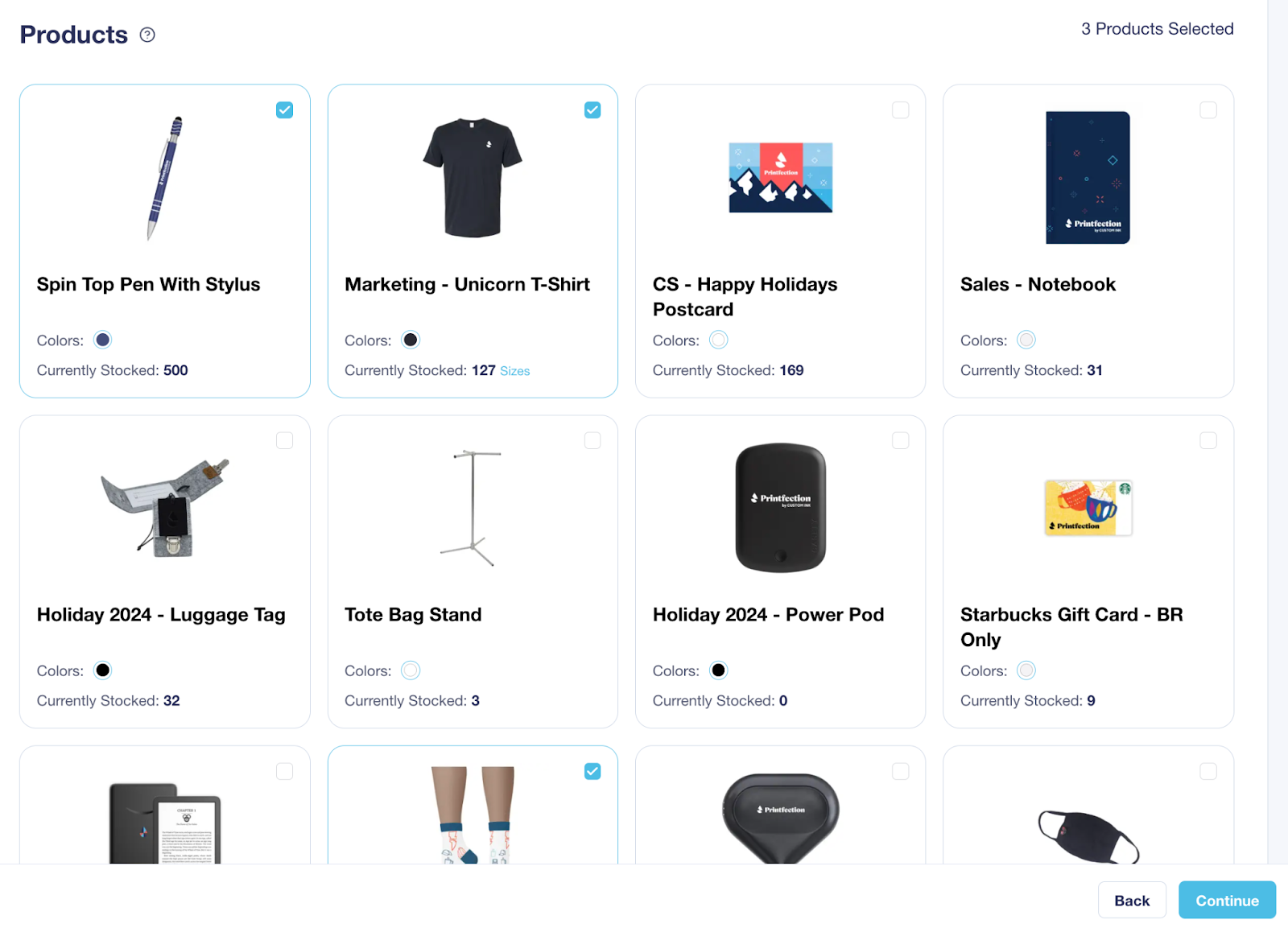Tick the Holiday 2024 - Luggage Tag checkbox
The width and height of the screenshot is (1288, 928).
(285, 440)
